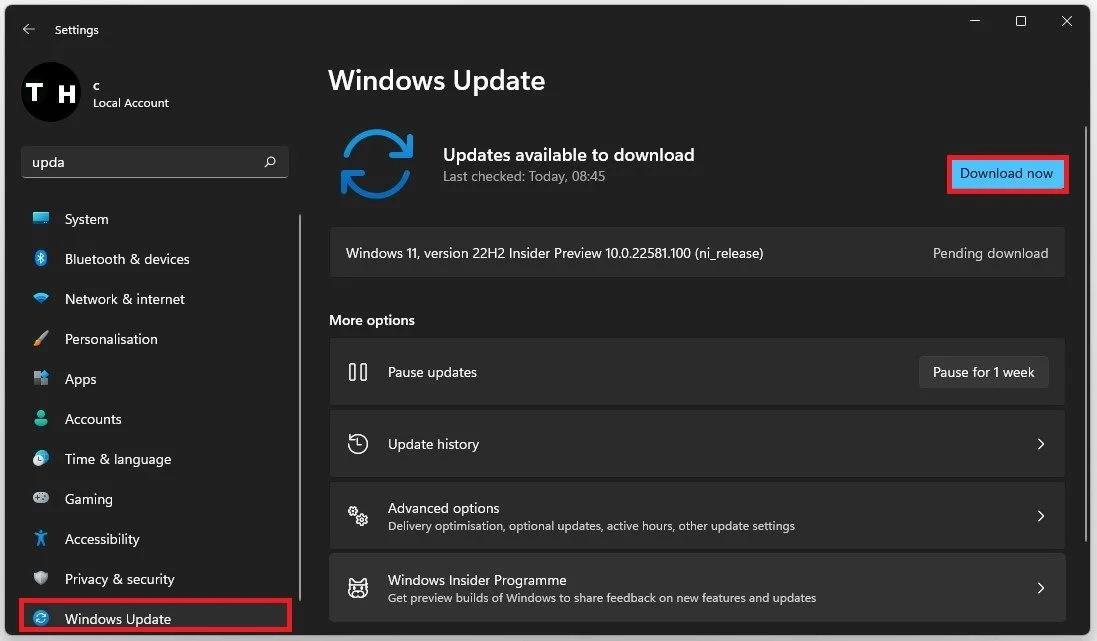
Task: Minimize the Settings window
Action: pos(975,21)
